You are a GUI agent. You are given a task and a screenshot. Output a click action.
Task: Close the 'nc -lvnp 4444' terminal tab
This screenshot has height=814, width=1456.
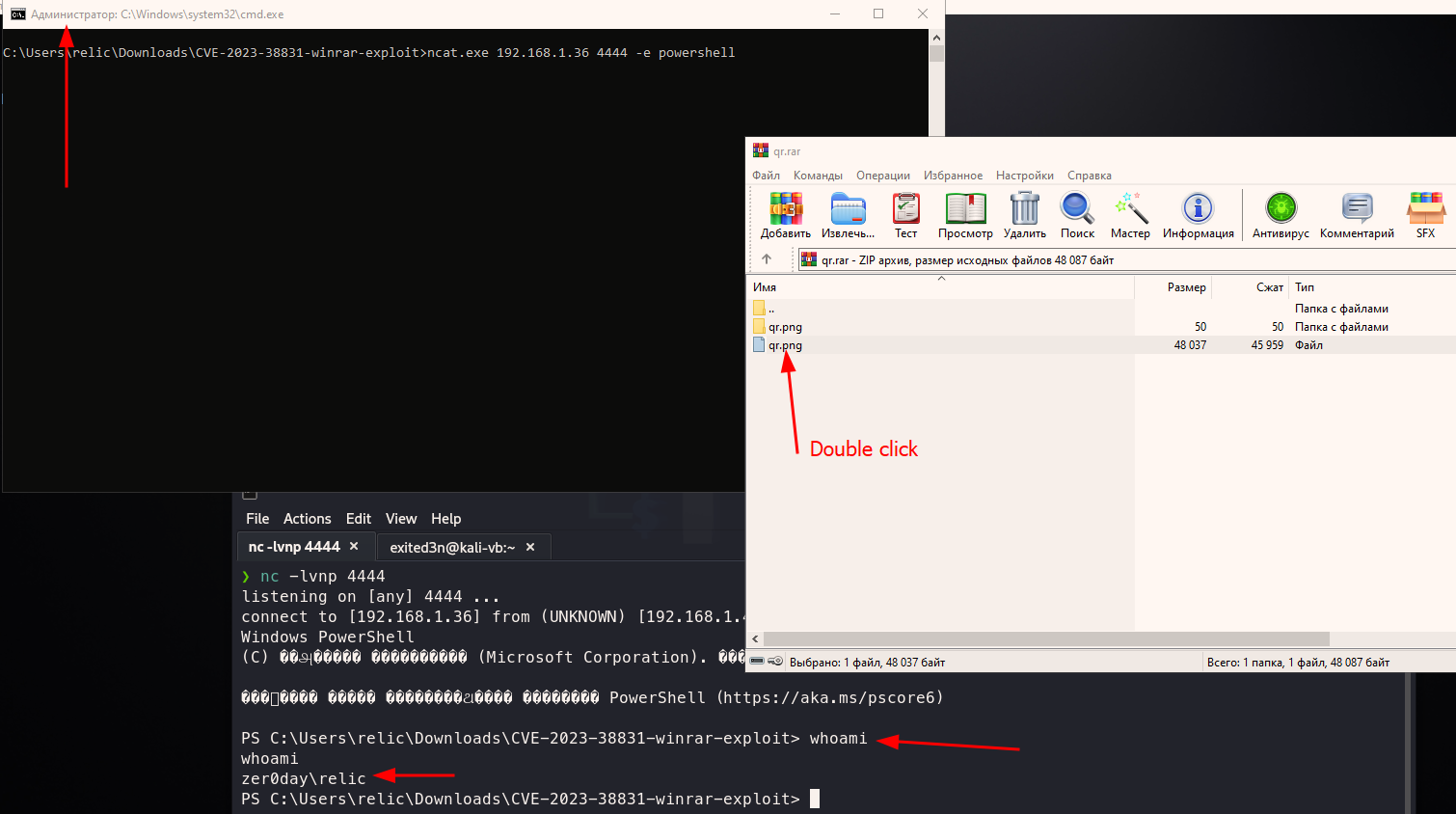[x=354, y=546]
